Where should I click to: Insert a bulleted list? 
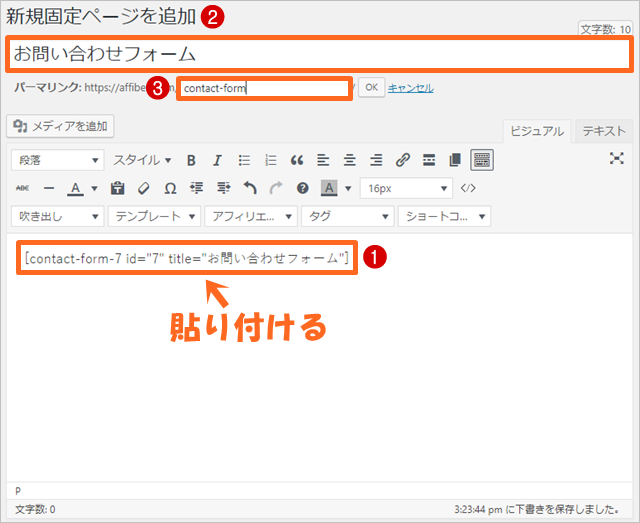click(x=244, y=160)
